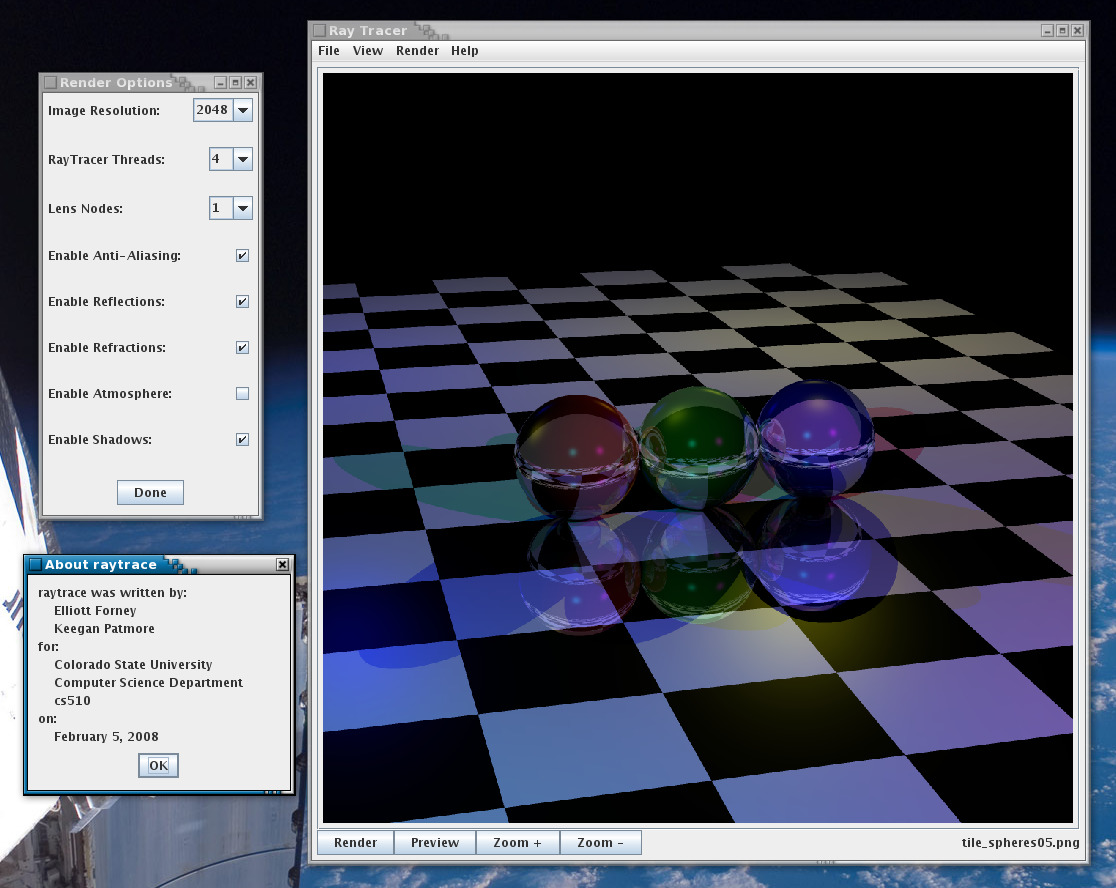This screenshot has height=888, width=1116.
Task: Click the RayTracer Threads value 4
Action: pos(221,159)
